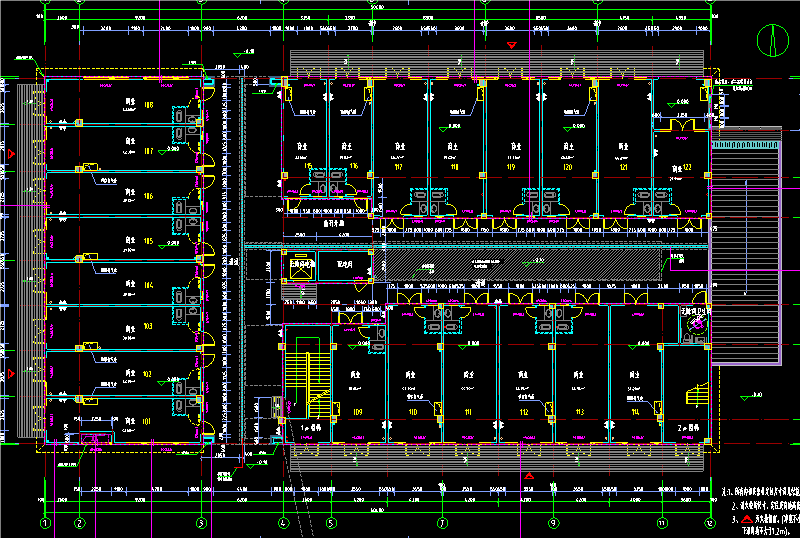The width and height of the screenshot is (800, 538).
Task: Click grid axis bubble number 12
Action: [710, 523]
